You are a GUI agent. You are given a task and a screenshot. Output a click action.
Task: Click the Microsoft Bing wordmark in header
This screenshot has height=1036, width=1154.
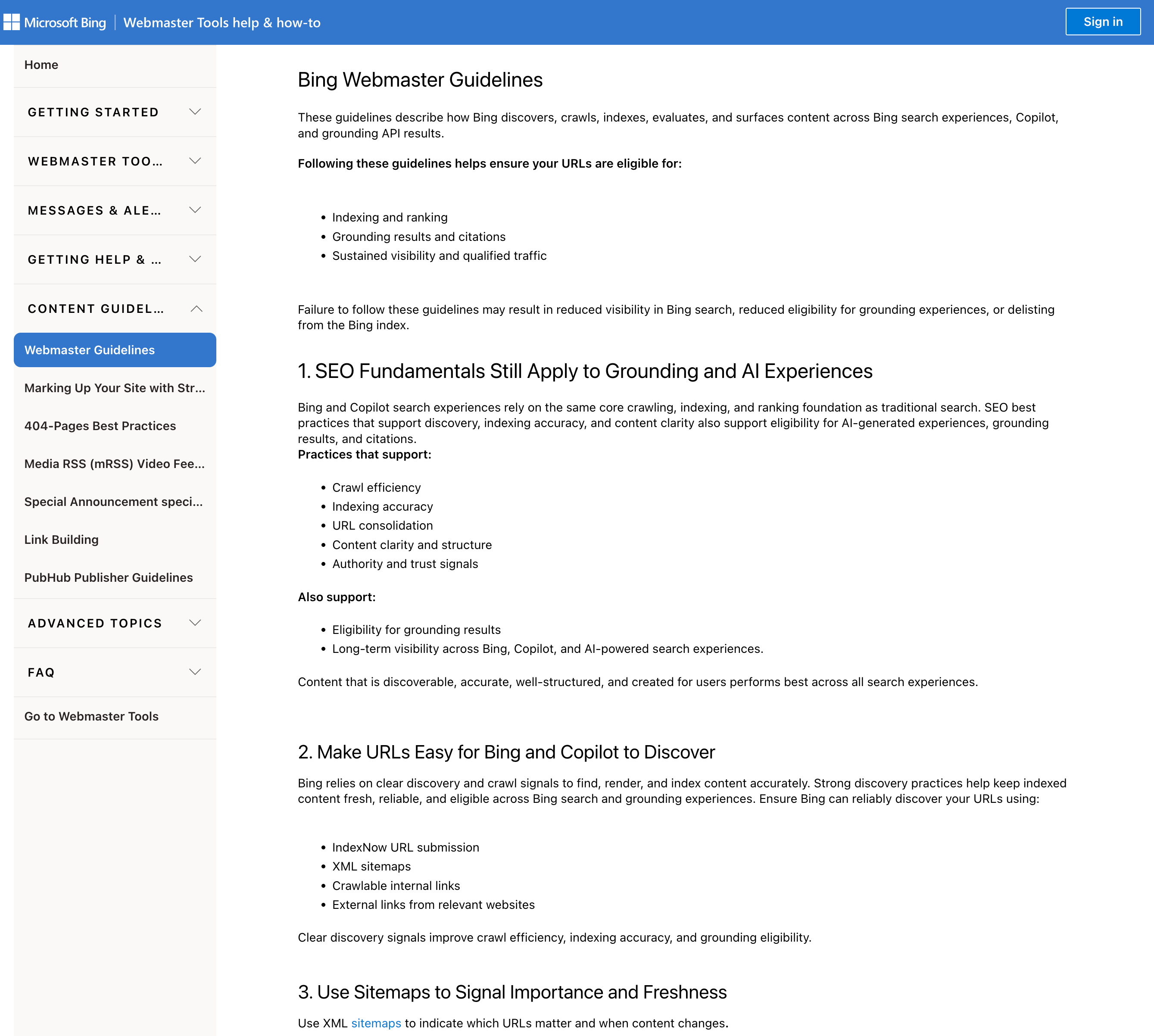[64, 23]
